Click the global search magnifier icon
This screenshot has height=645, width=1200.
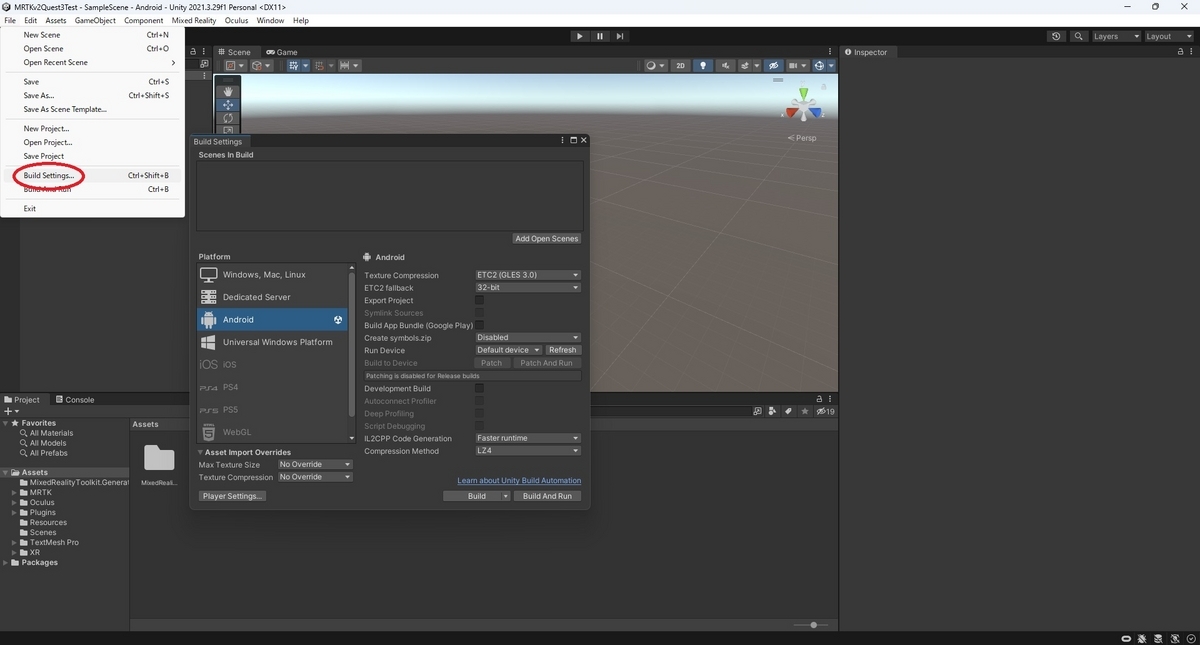tap(1079, 36)
